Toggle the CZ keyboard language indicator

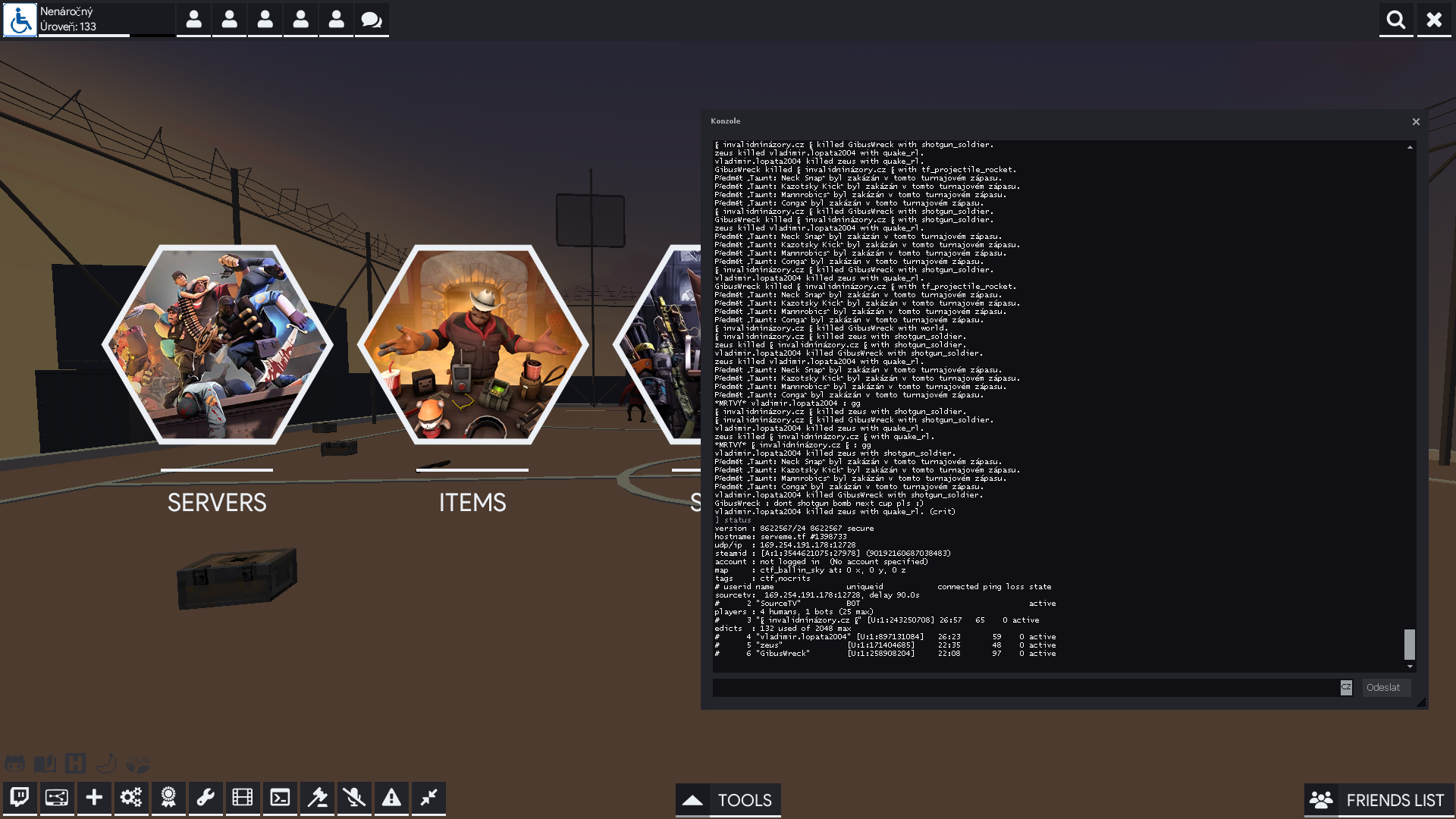point(1346,688)
